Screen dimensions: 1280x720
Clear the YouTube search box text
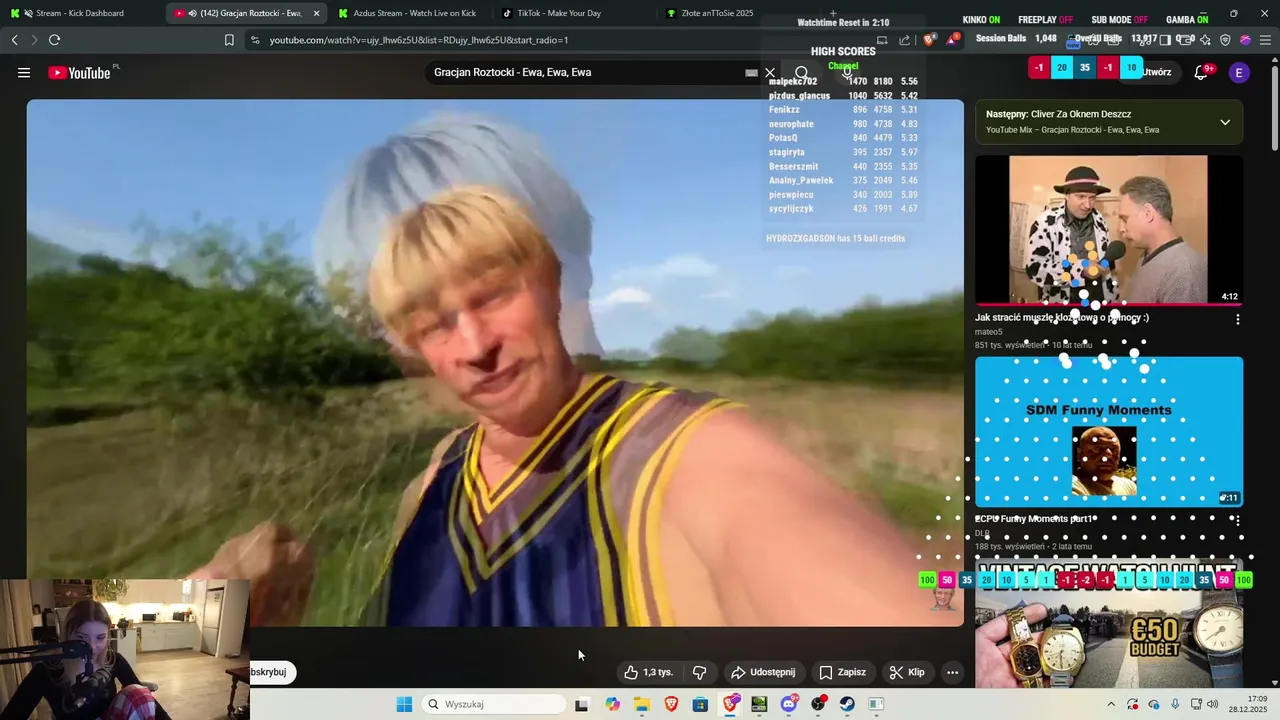(770, 73)
